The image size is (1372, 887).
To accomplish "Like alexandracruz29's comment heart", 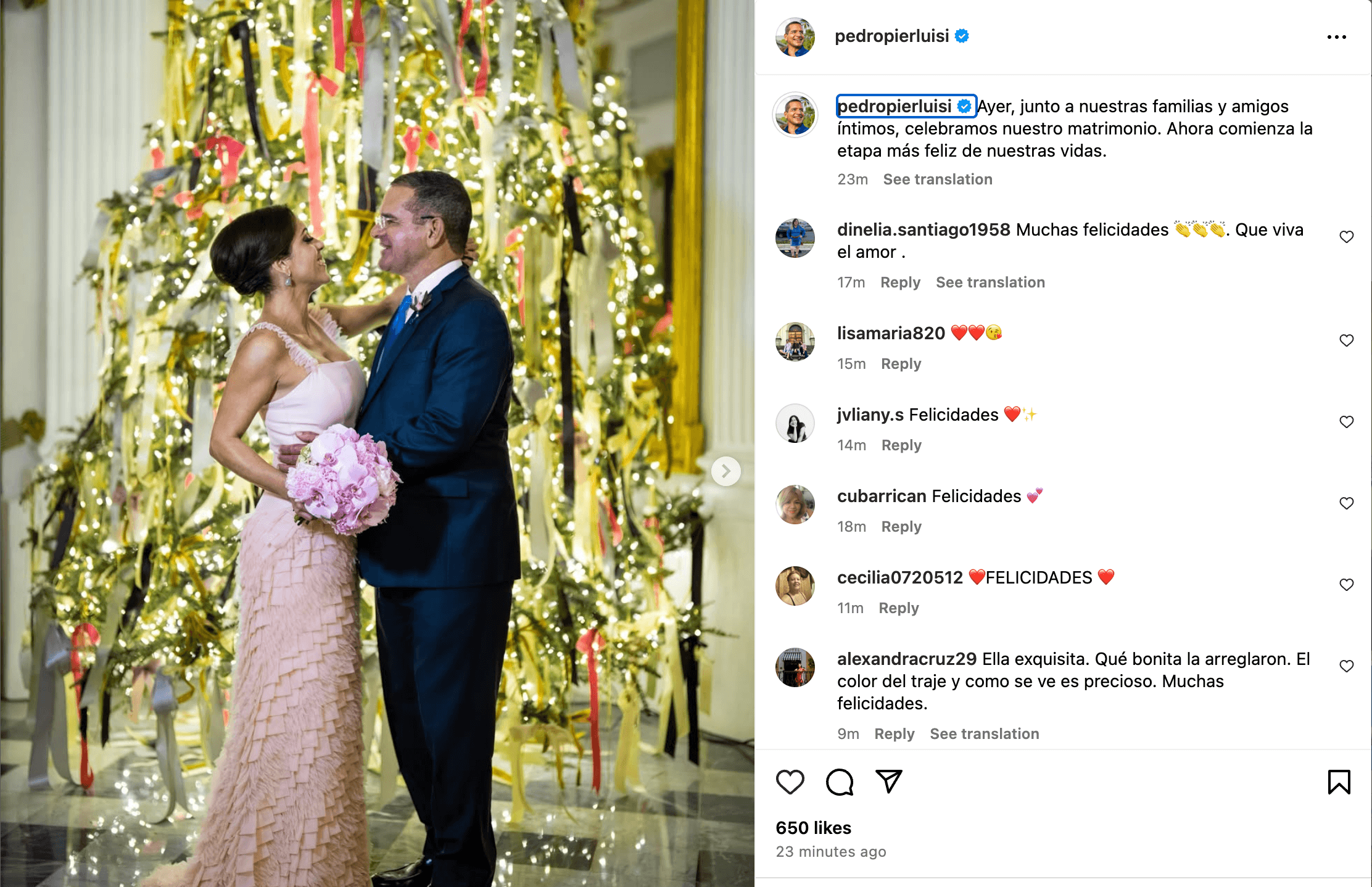I will click(x=1346, y=666).
